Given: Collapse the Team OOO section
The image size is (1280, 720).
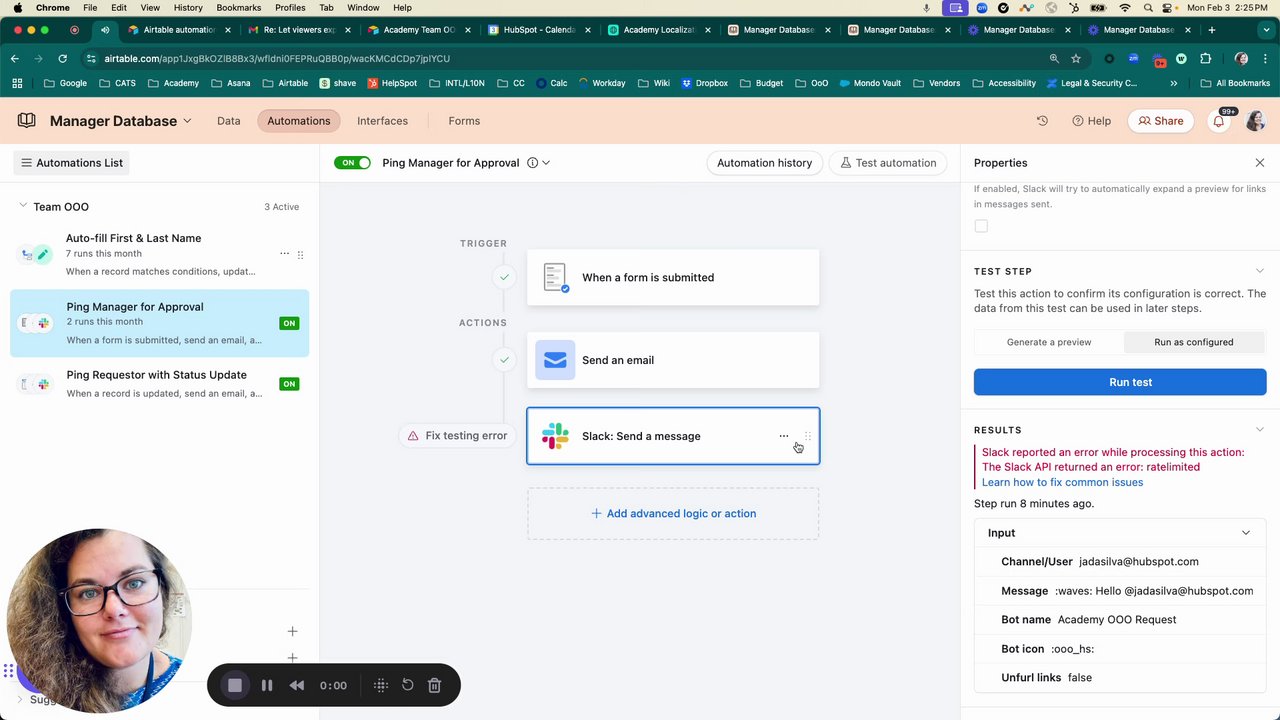Looking at the screenshot, I should pyautogui.click(x=23, y=207).
